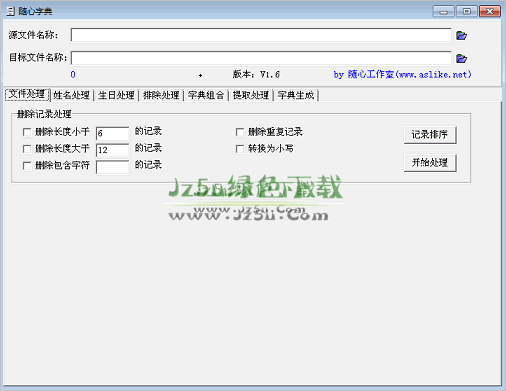
Task: Close the 随心字典 window
Action: coord(490,11)
